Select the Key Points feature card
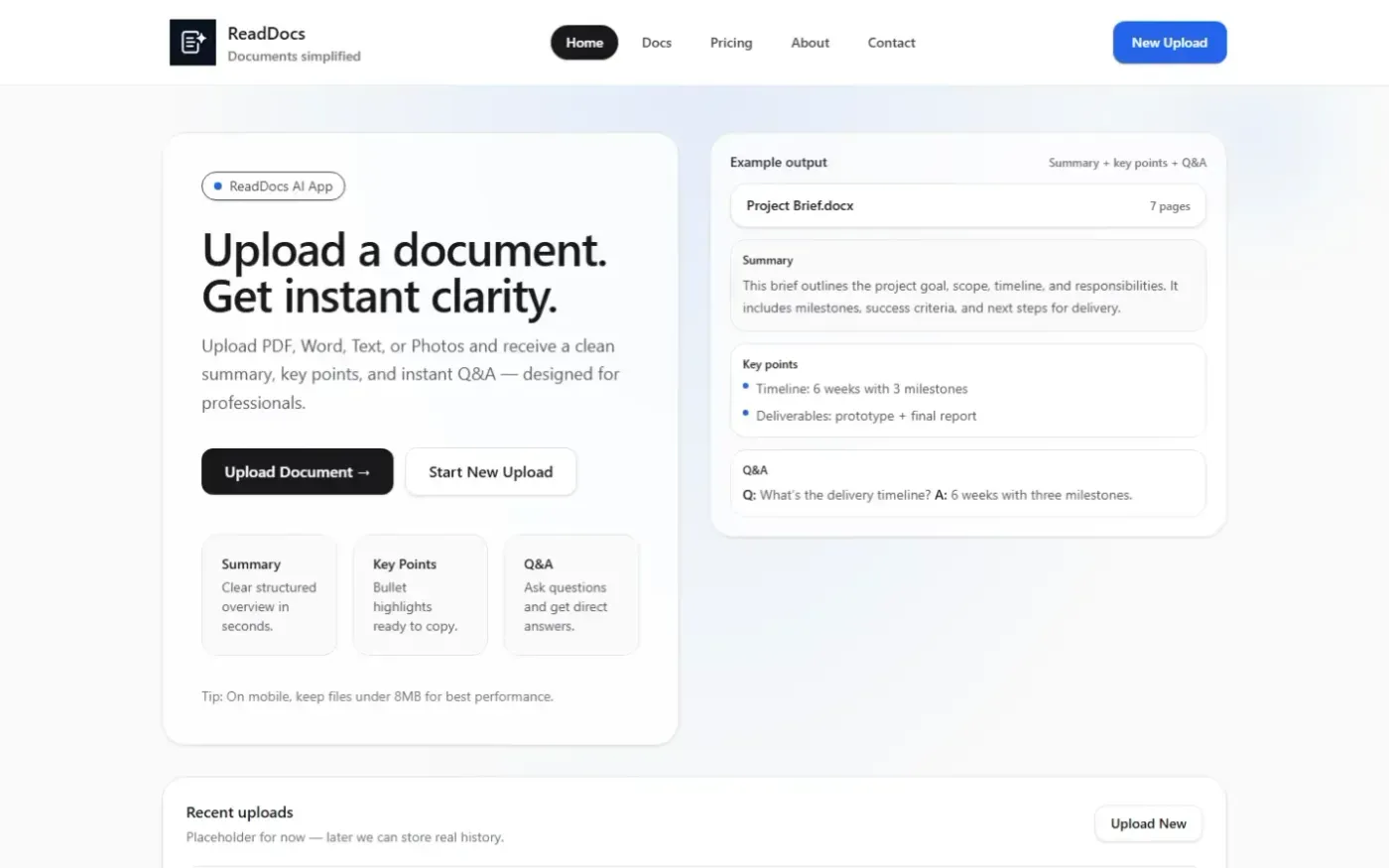This screenshot has height=868, width=1389. [x=420, y=594]
